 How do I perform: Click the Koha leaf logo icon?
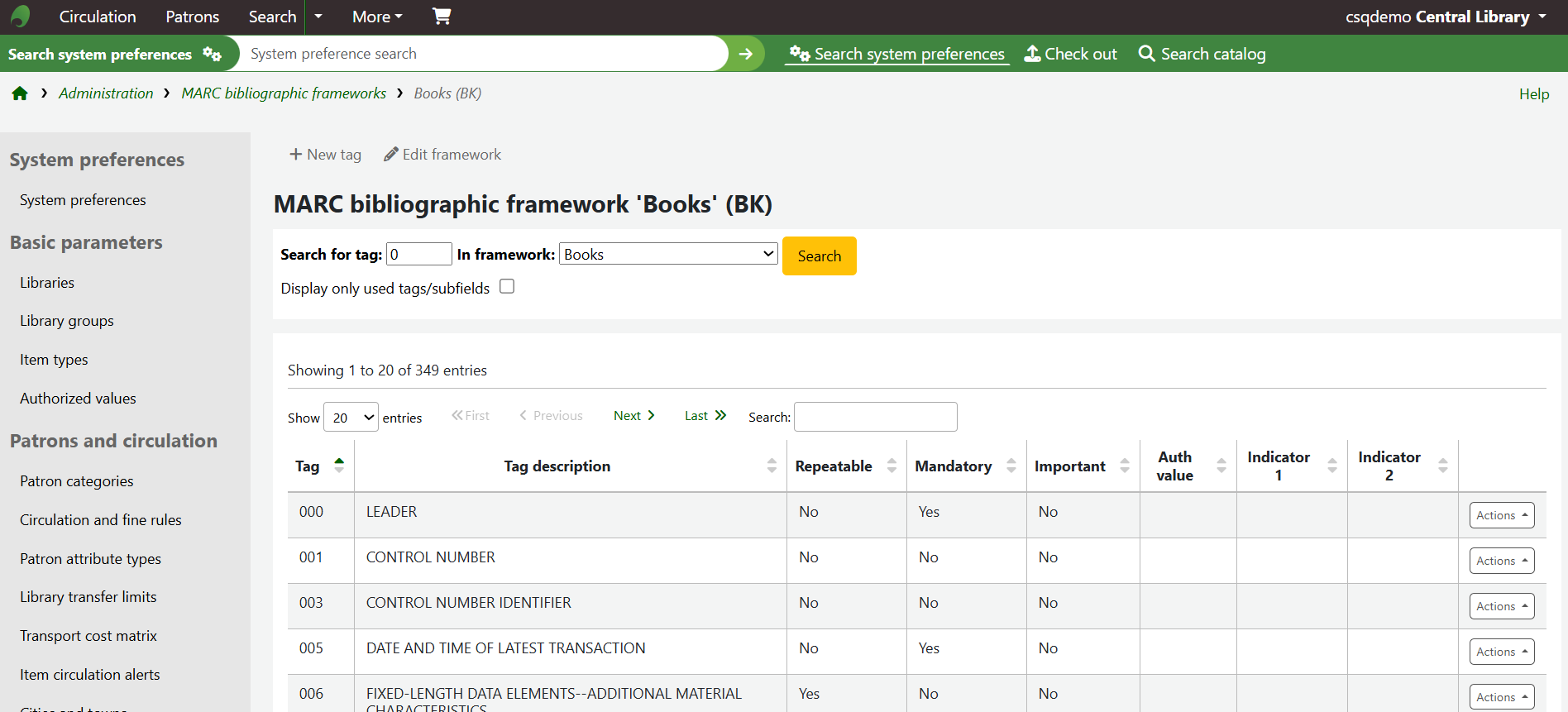tap(21, 17)
